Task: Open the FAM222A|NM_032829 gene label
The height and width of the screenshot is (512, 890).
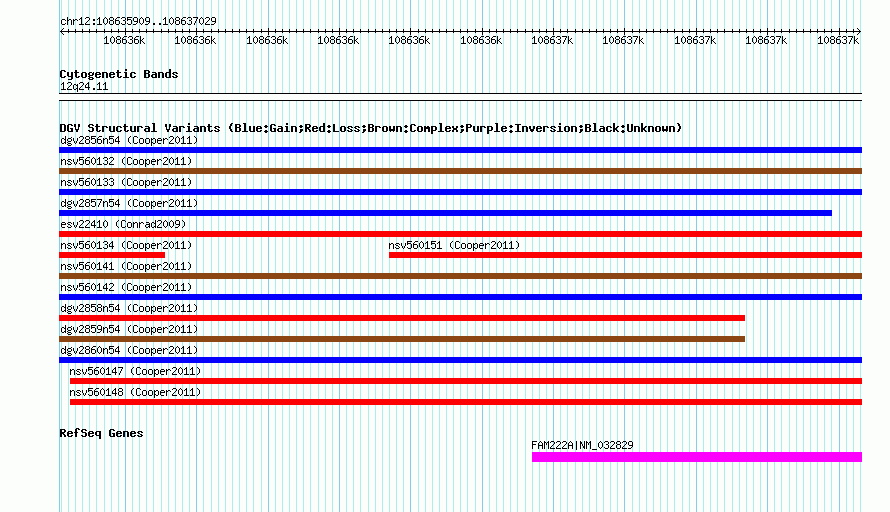Action: [x=582, y=445]
